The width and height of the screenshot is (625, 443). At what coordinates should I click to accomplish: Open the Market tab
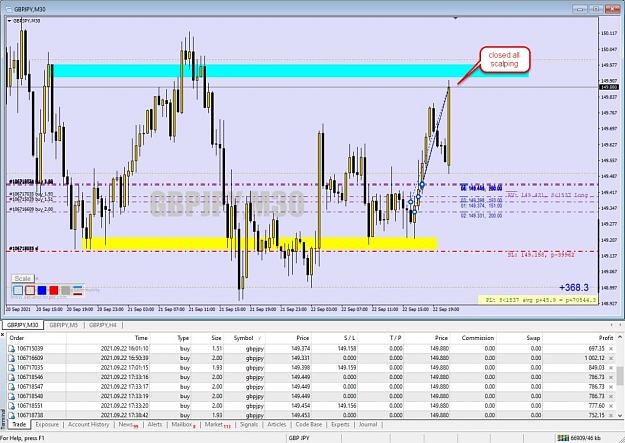[217, 425]
